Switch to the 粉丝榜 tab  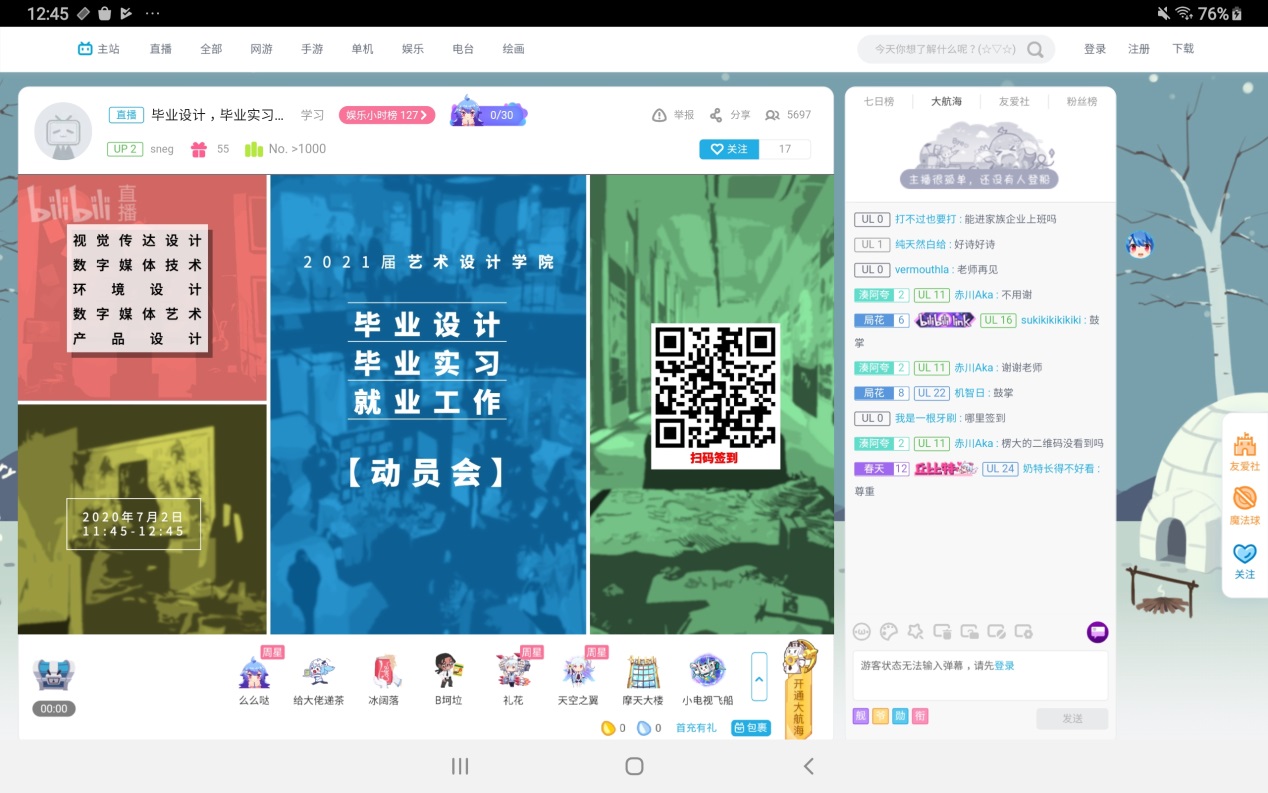click(1081, 102)
